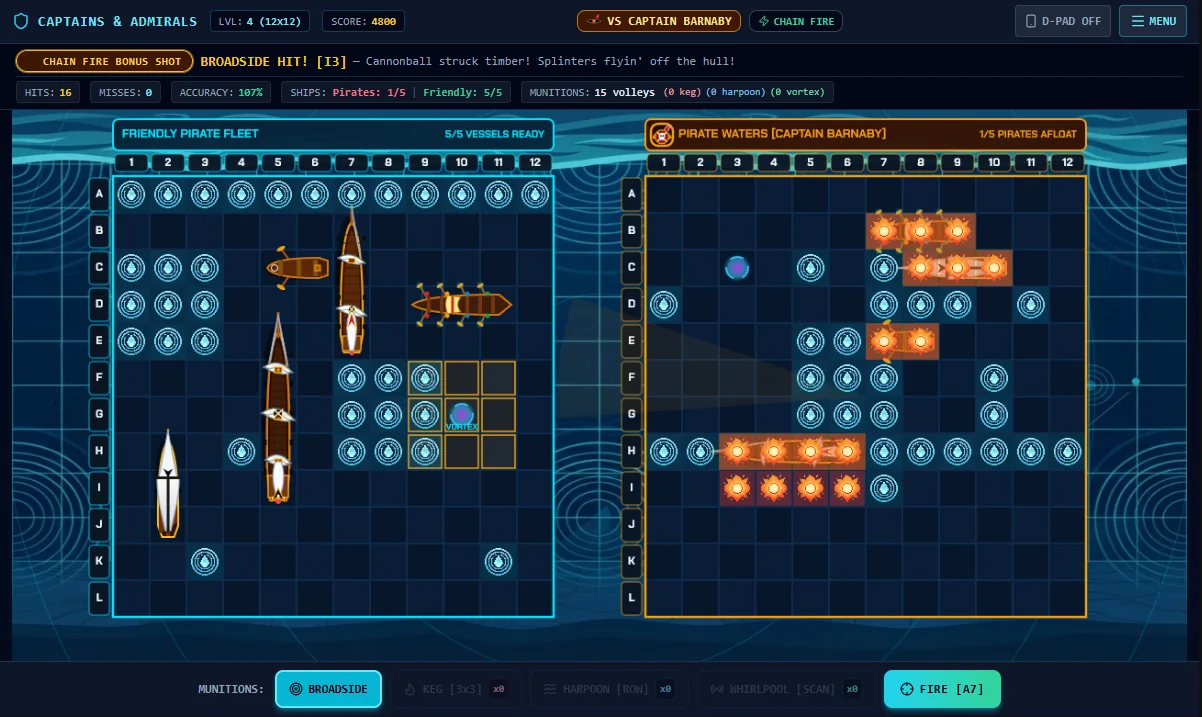Click row header L of Pirate Waters
Viewport: 1202px width, 717px height.
point(632,599)
